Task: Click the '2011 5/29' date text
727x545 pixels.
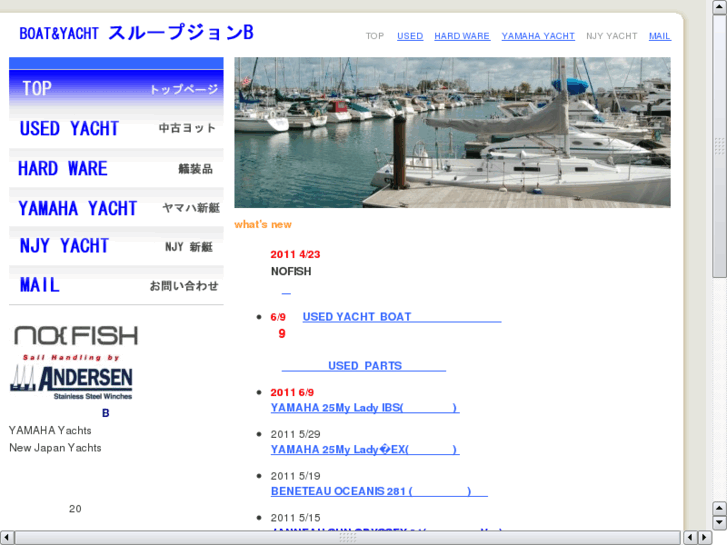Action: point(295,434)
